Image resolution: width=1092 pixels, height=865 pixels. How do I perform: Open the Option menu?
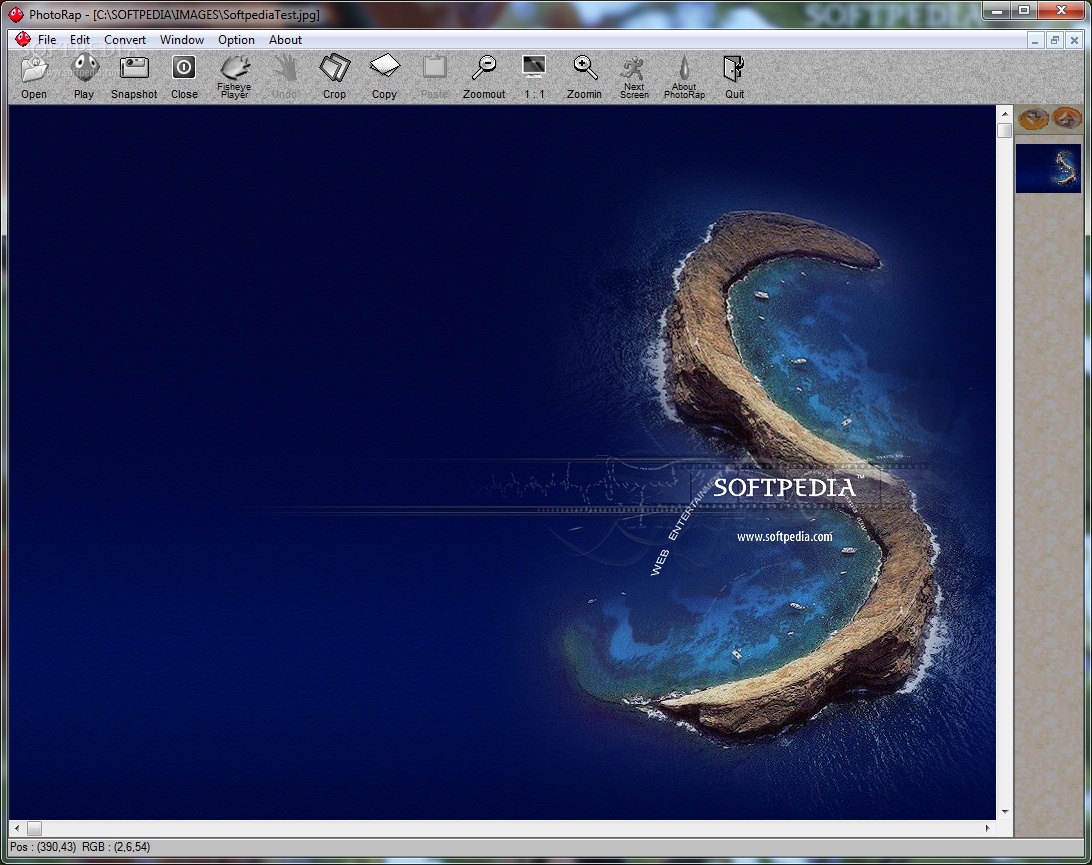pyautogui.click(x=236, y=40)
